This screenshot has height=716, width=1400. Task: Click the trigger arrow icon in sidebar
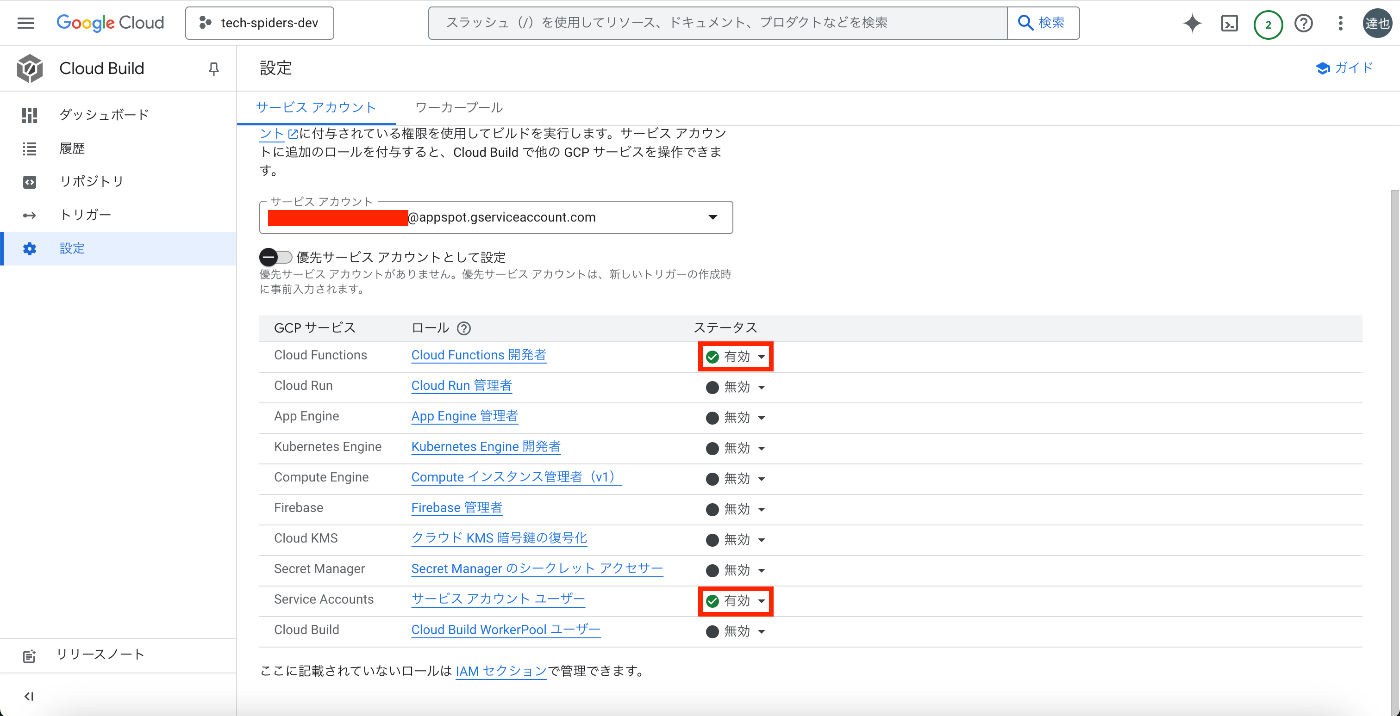[29, 215]
